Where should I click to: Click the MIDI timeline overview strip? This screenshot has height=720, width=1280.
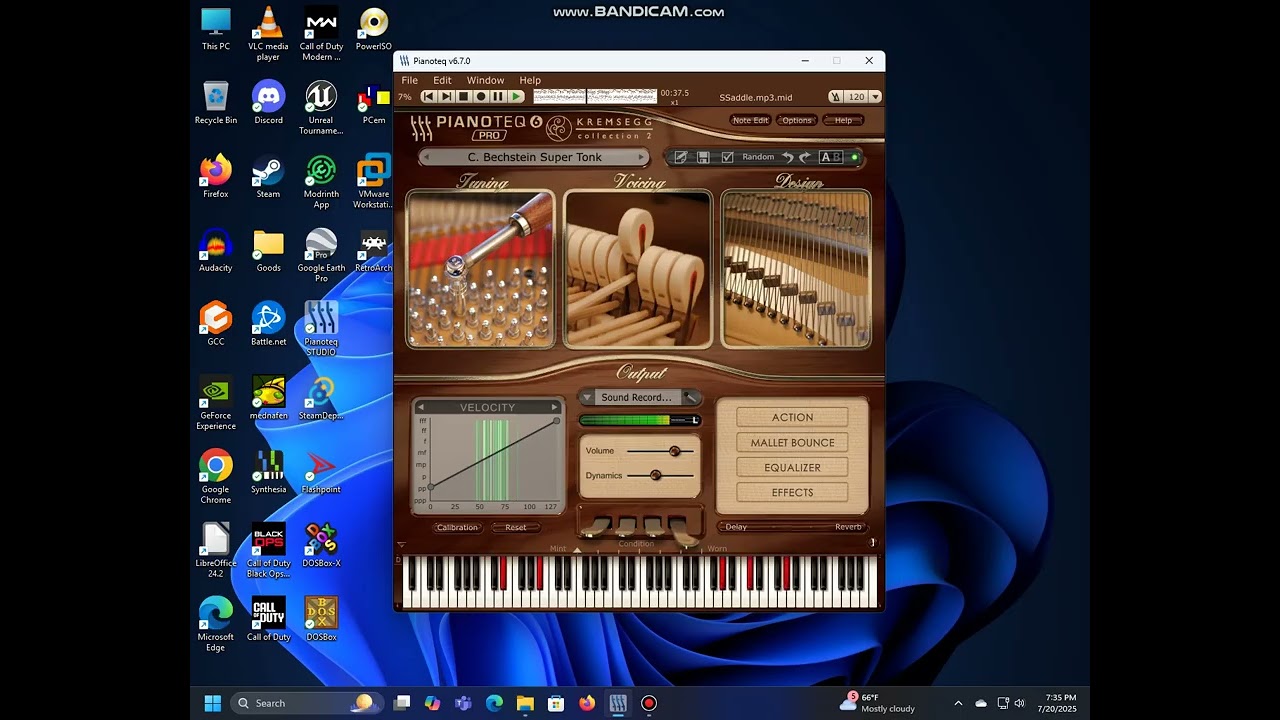(595, 96)
